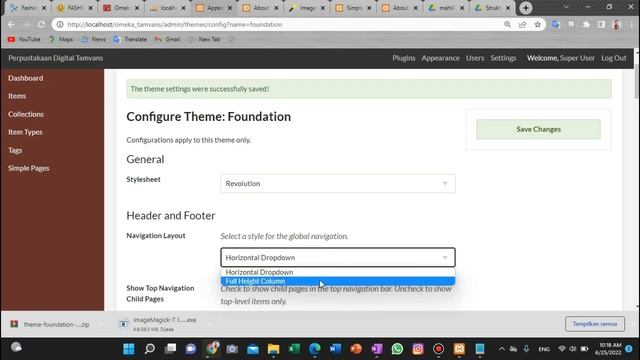Viewport: 640px width, 360px height.
Task: Reload the current page
Action: pos(41,24)
